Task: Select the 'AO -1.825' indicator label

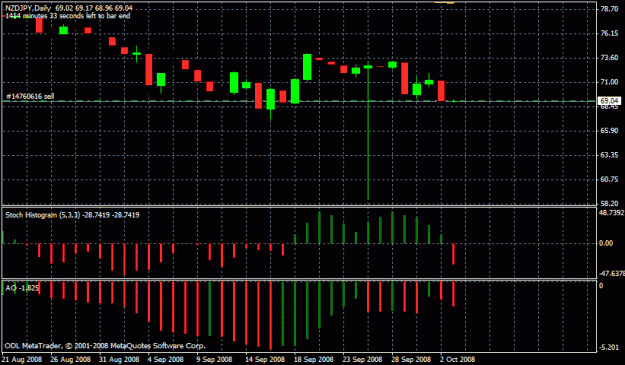Action: 22,288
